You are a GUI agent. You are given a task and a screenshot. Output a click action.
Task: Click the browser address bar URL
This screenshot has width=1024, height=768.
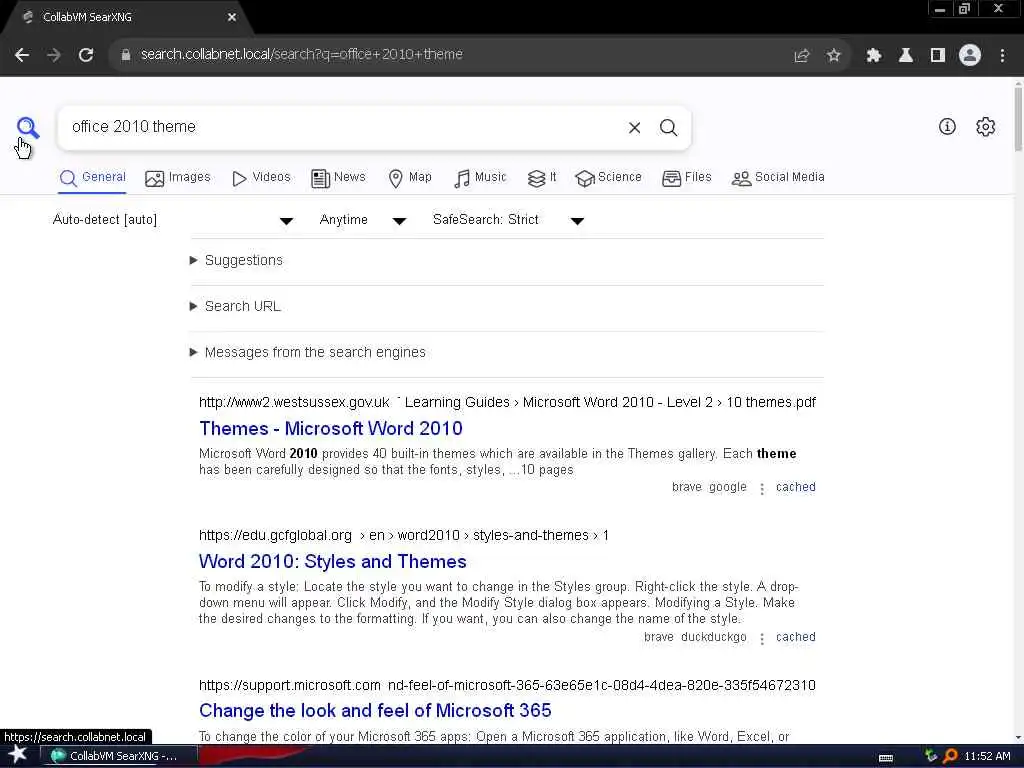tap(302, 55)
